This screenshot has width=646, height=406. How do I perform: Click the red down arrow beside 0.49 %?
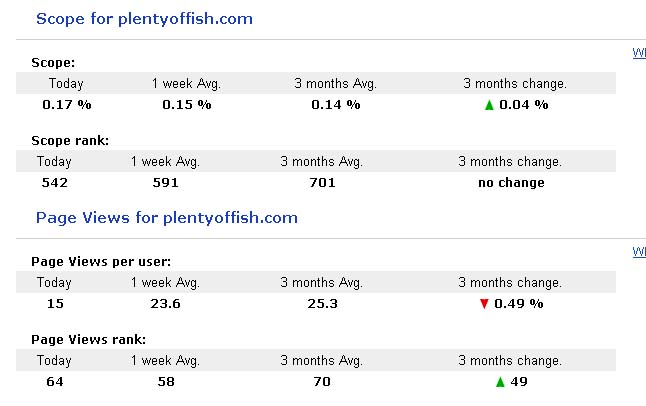pos(484,303)
